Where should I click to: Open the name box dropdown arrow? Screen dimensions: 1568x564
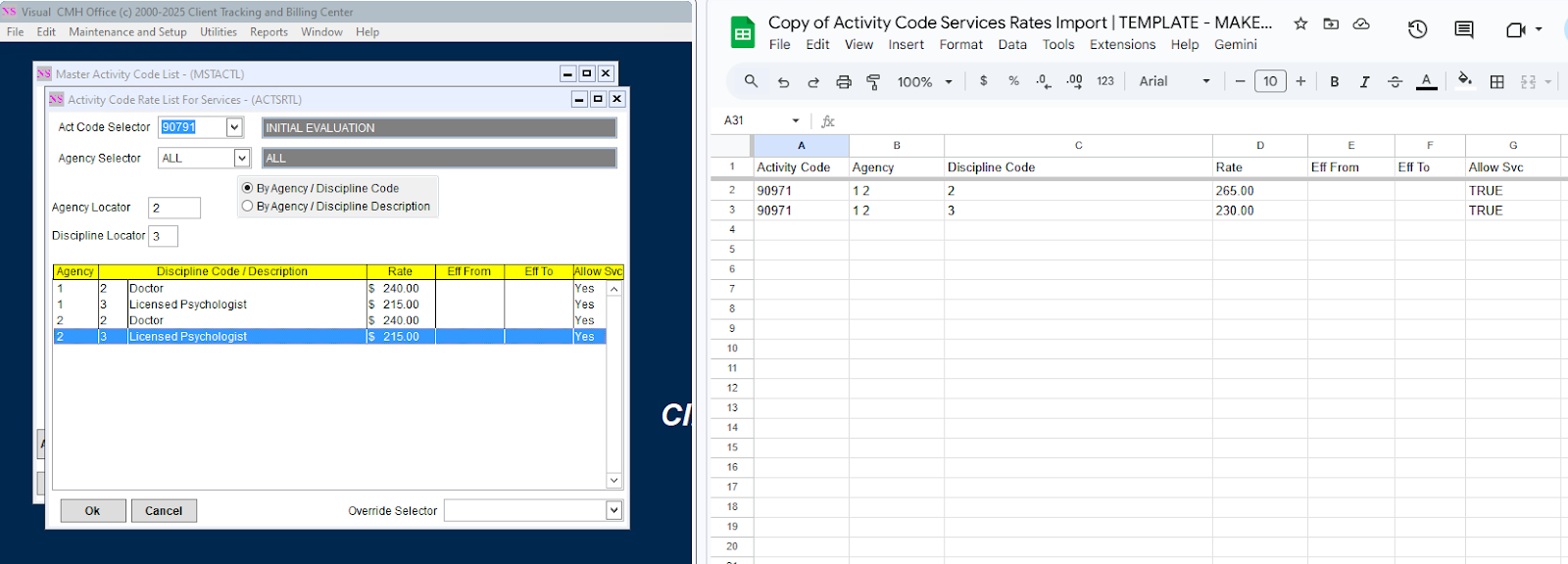click(796, 120)
